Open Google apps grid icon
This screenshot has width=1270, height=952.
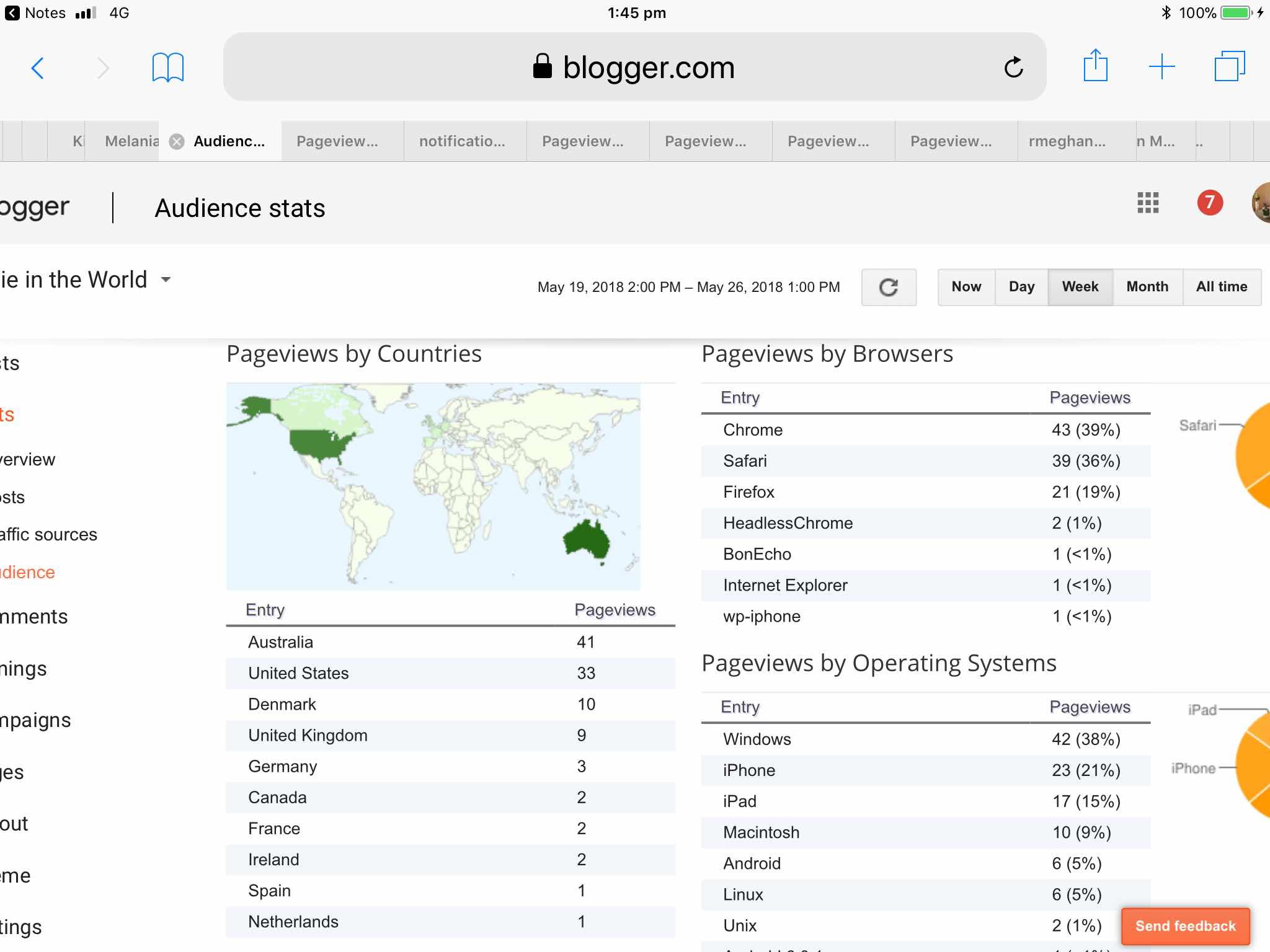1148,203
